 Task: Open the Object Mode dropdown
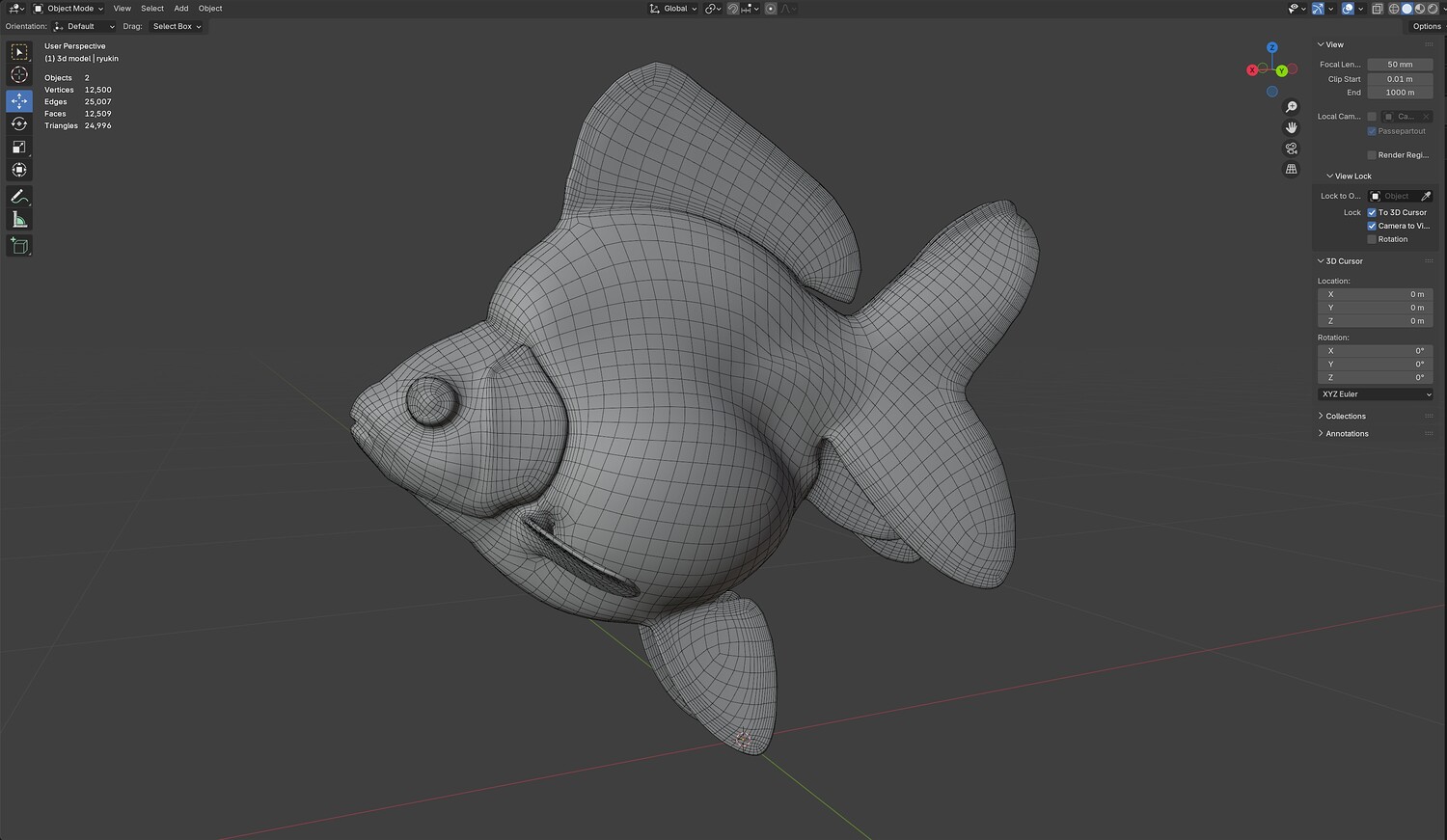click(68, 9)
